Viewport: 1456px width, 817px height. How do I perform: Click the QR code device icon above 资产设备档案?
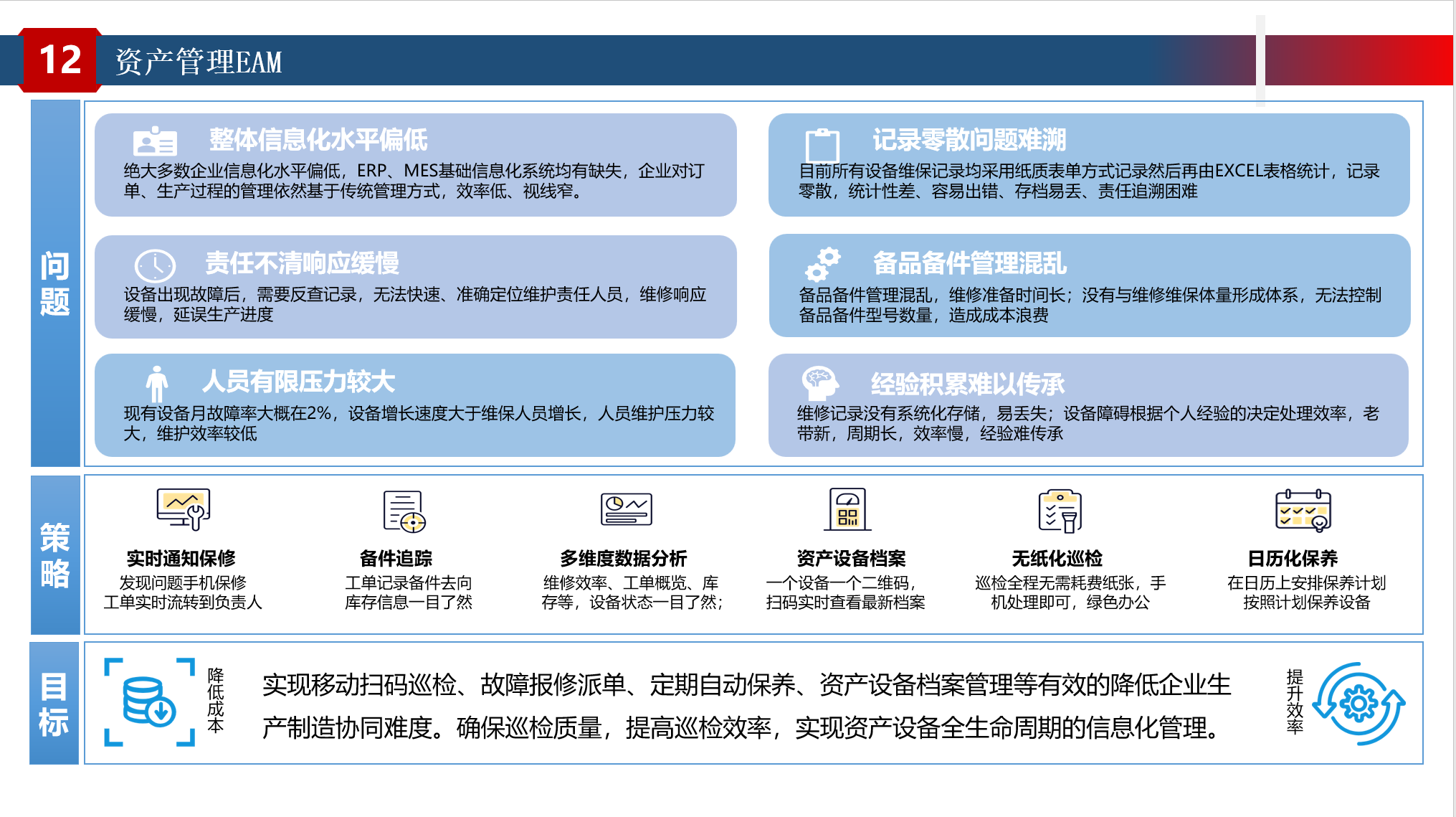[847, 509]
